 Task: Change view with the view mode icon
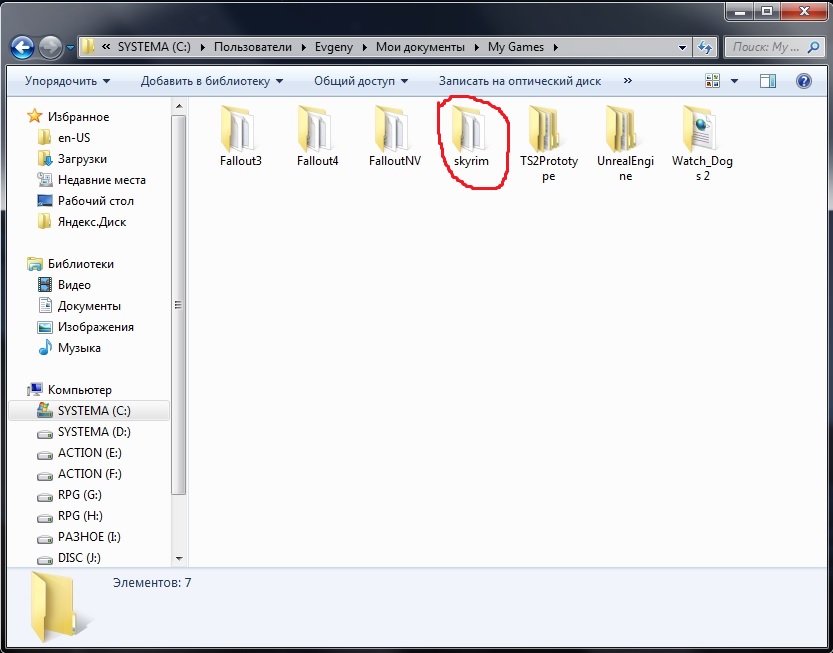point(712,81)
